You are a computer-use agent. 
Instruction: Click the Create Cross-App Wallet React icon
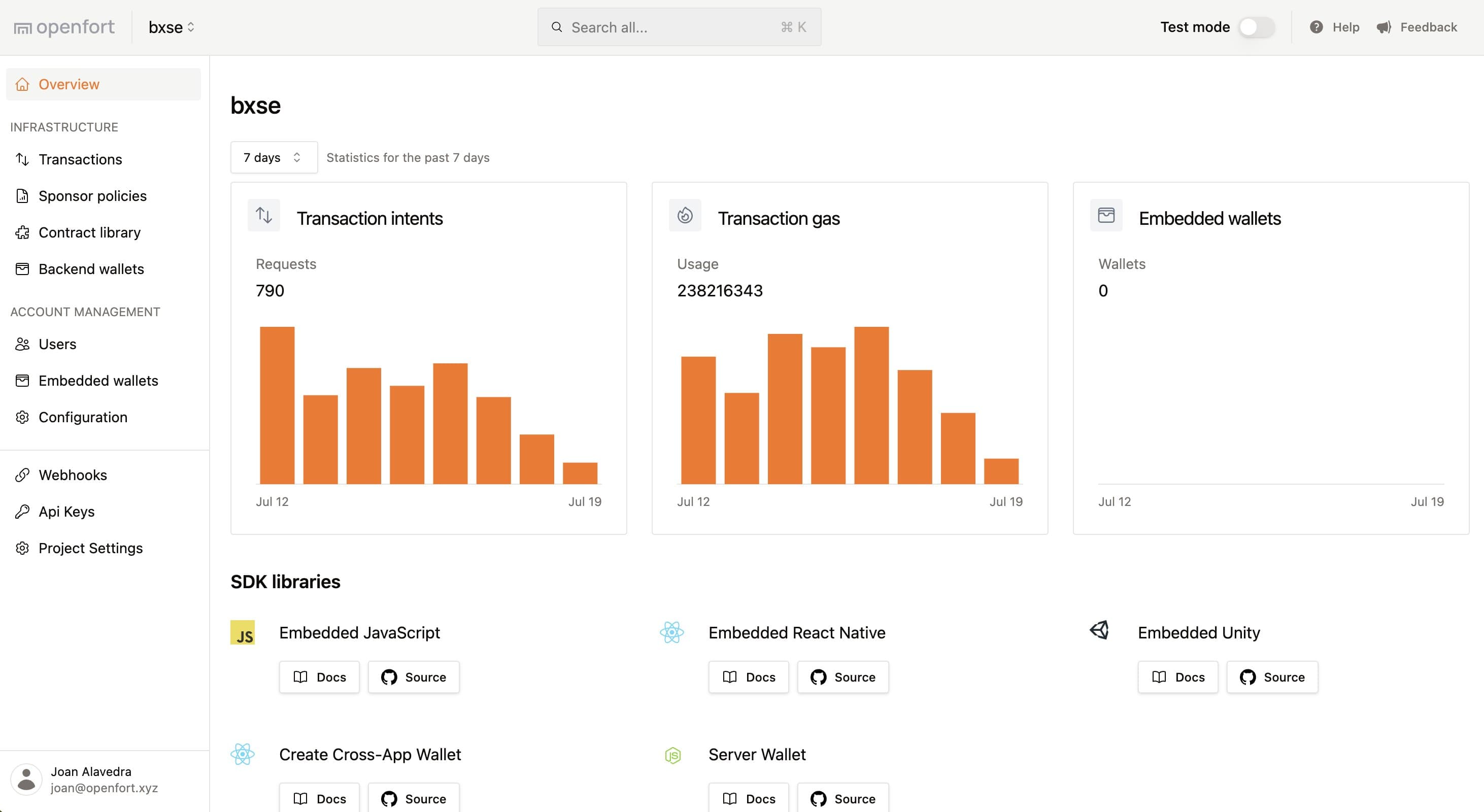click(243, 754)
